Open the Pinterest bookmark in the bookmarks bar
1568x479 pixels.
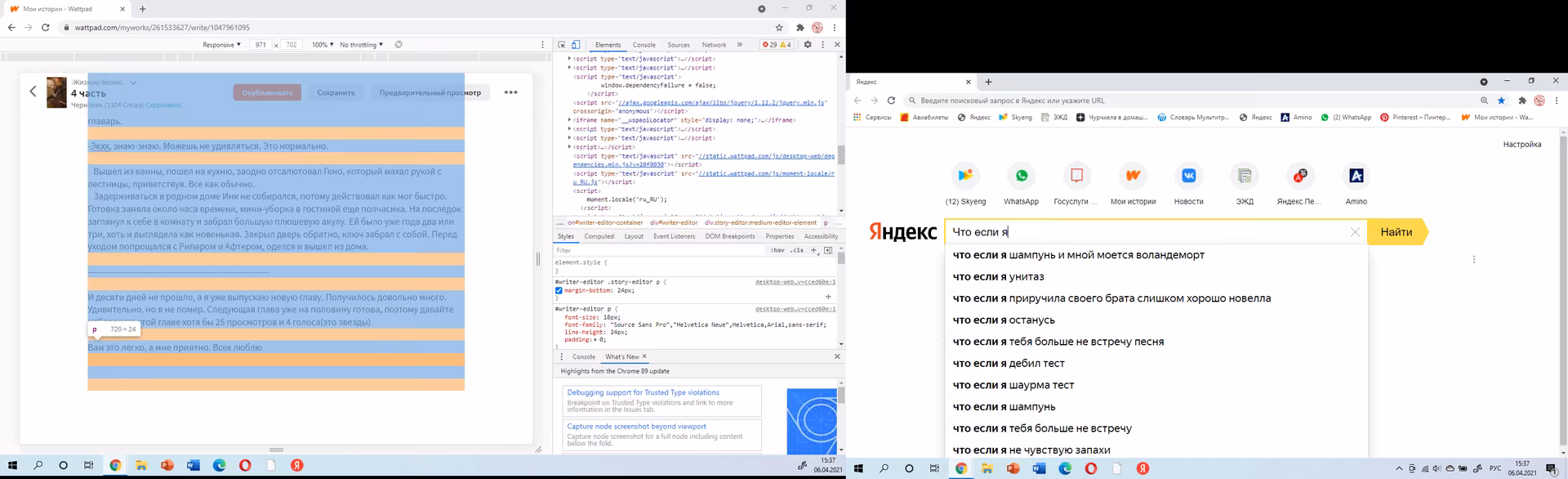(x=1415, y=117)
